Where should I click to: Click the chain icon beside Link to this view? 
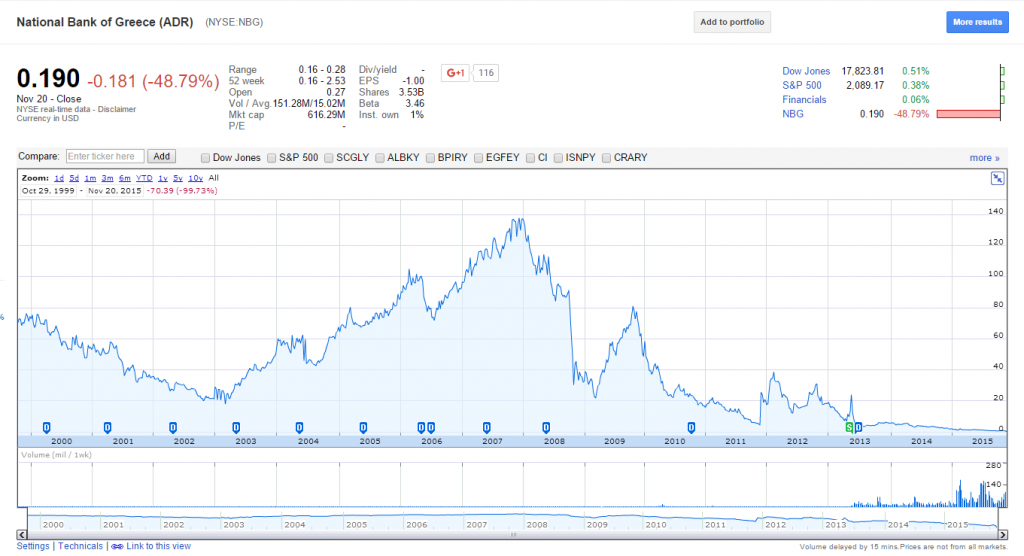pos(117,546)
